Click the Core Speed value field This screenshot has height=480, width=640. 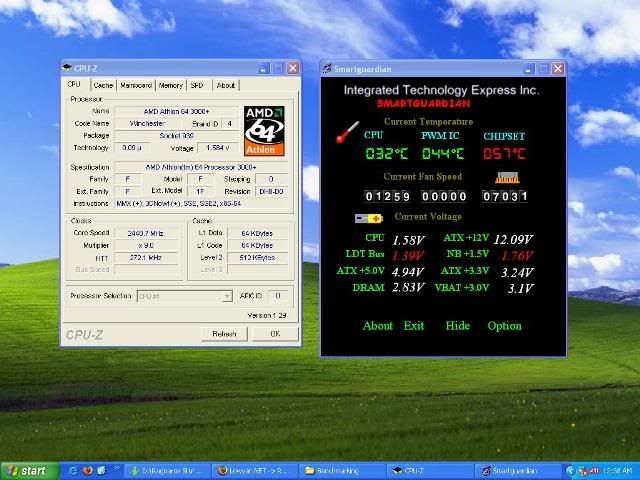[x=146, y=233]
